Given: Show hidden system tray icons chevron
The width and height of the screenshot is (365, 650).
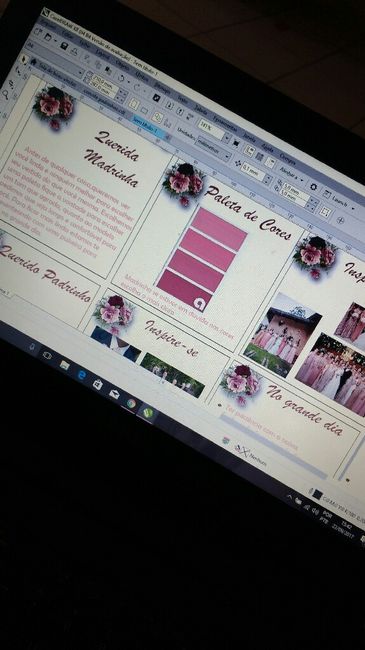Looking at the screenshot, I should point(289,496).
